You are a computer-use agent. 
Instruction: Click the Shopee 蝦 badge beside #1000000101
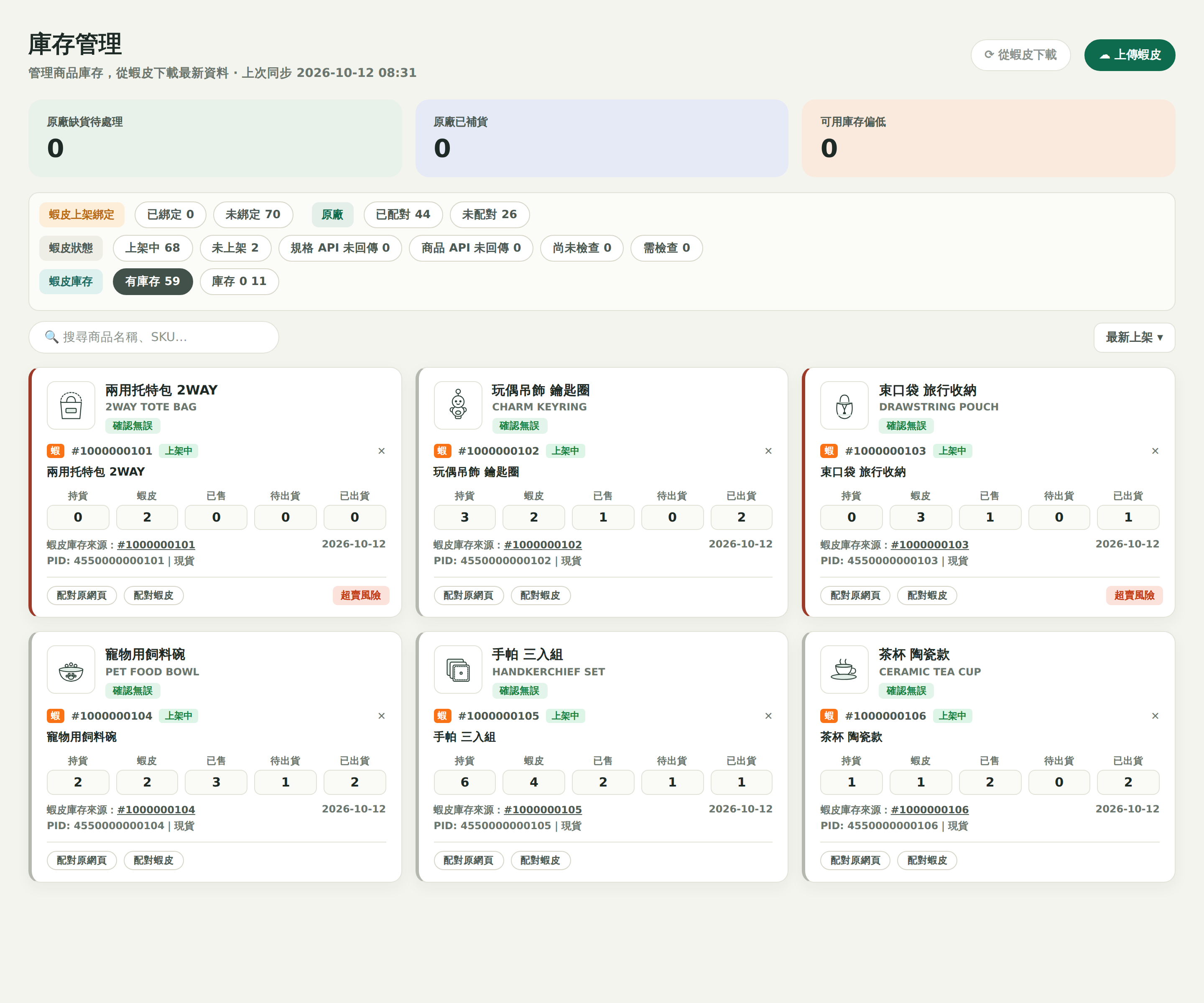56,451
